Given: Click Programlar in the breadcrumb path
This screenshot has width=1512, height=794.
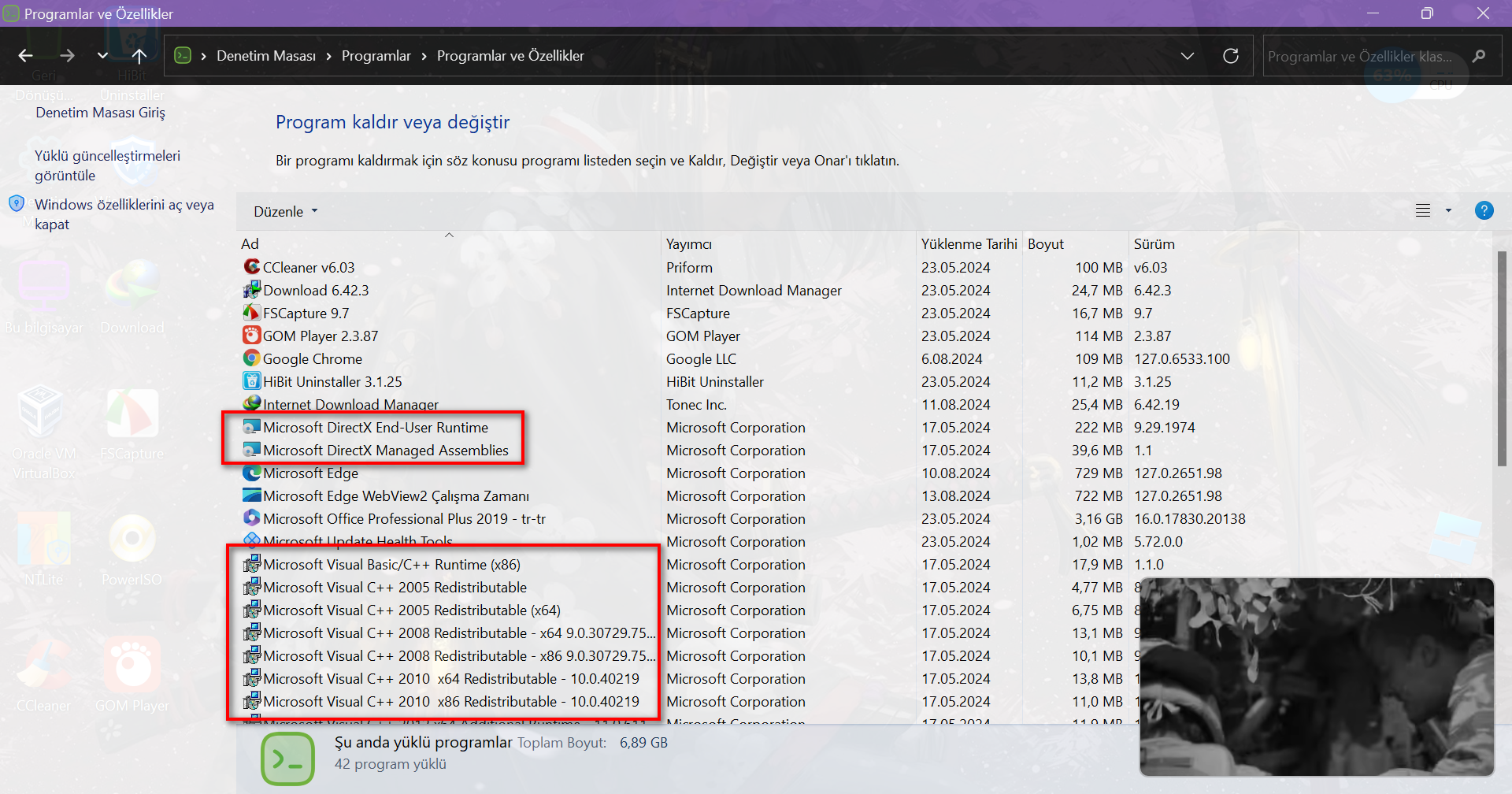Looking at the screenshot, I should pyautogui.click(x=376, y=56).
